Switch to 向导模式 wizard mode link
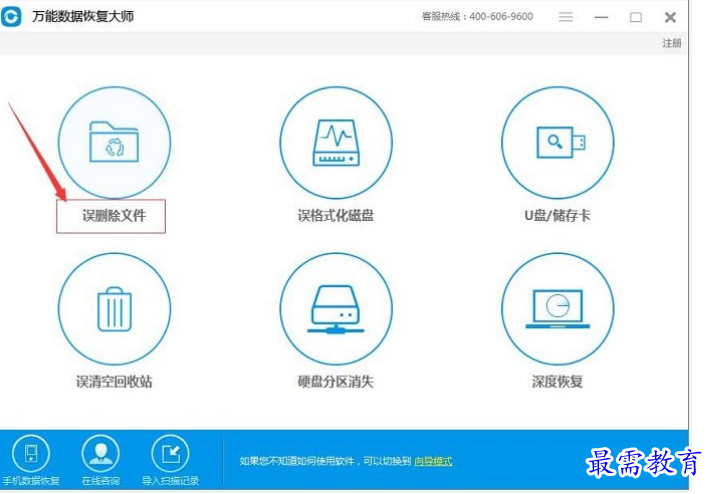This screenshot has width=710, height=494. click(433, 461)
